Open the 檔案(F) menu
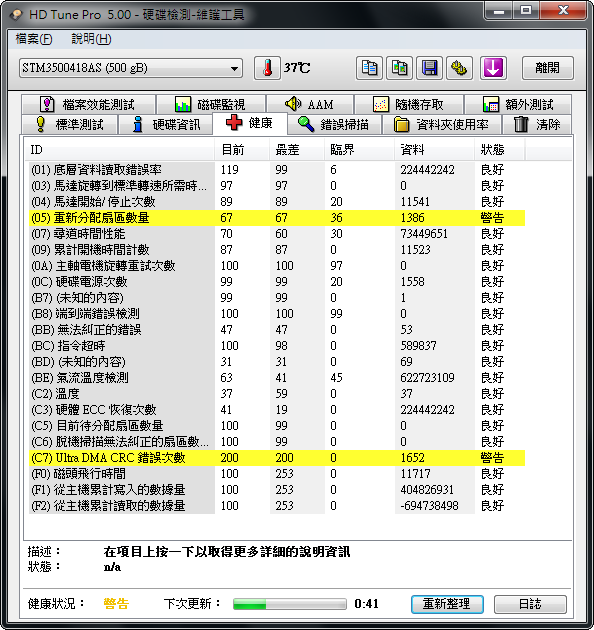 point(34,39)
